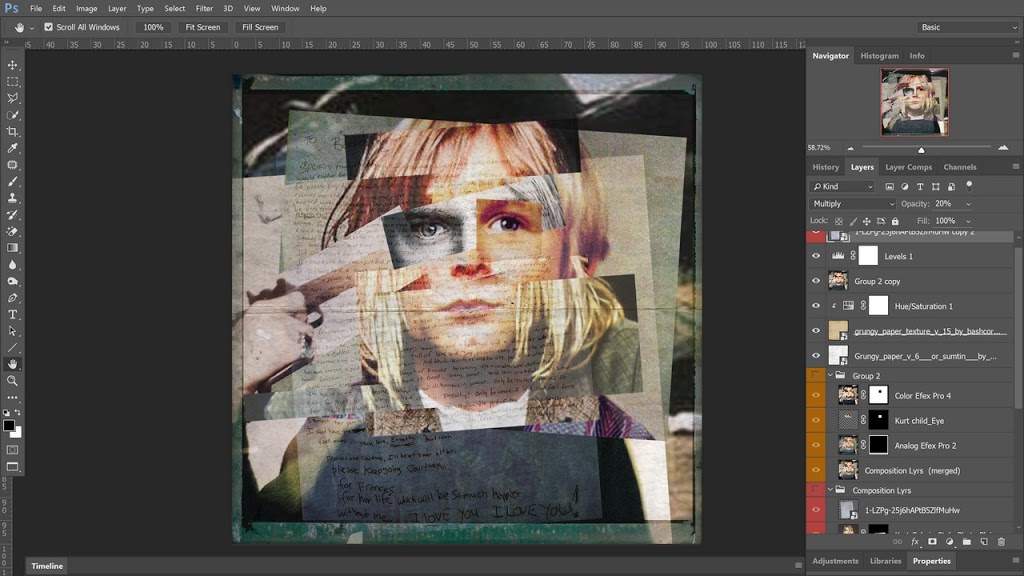Switch to the Histogram tab

[879, 56]
